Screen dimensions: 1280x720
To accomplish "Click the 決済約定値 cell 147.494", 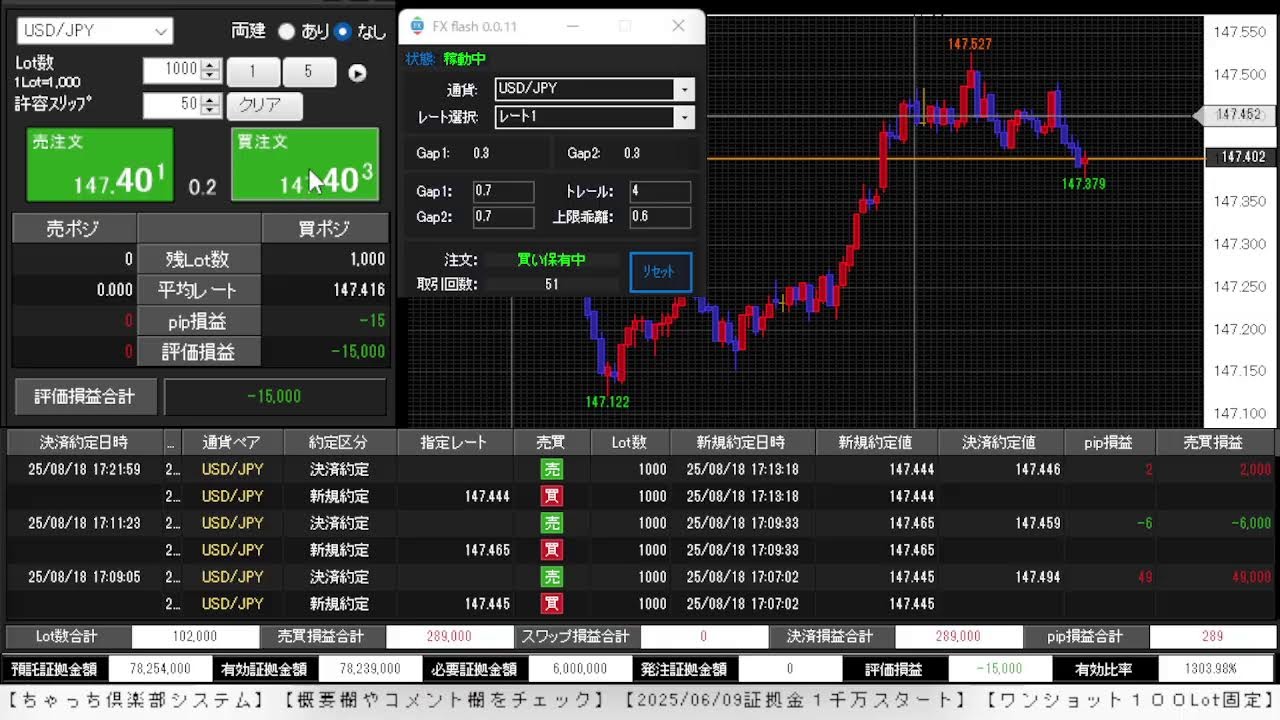I will tap(1038, 577).
